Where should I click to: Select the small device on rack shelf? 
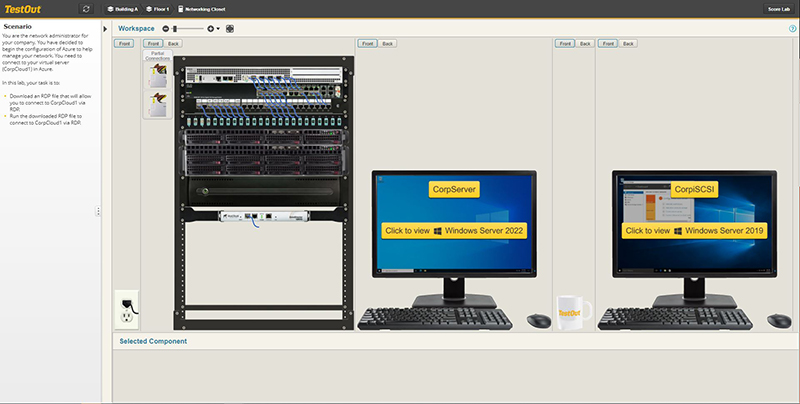[x=264, y=216]
